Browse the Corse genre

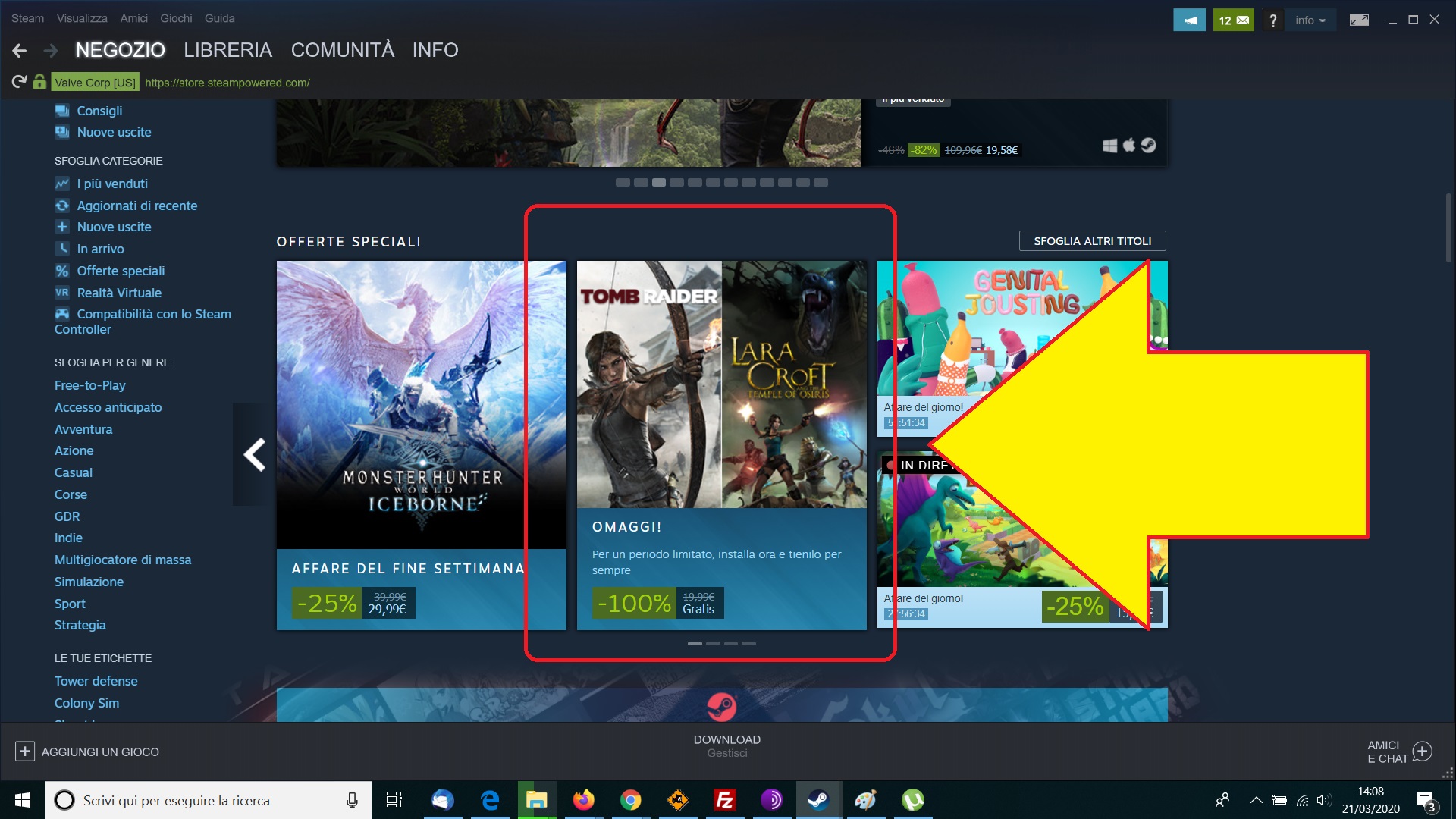71,494
